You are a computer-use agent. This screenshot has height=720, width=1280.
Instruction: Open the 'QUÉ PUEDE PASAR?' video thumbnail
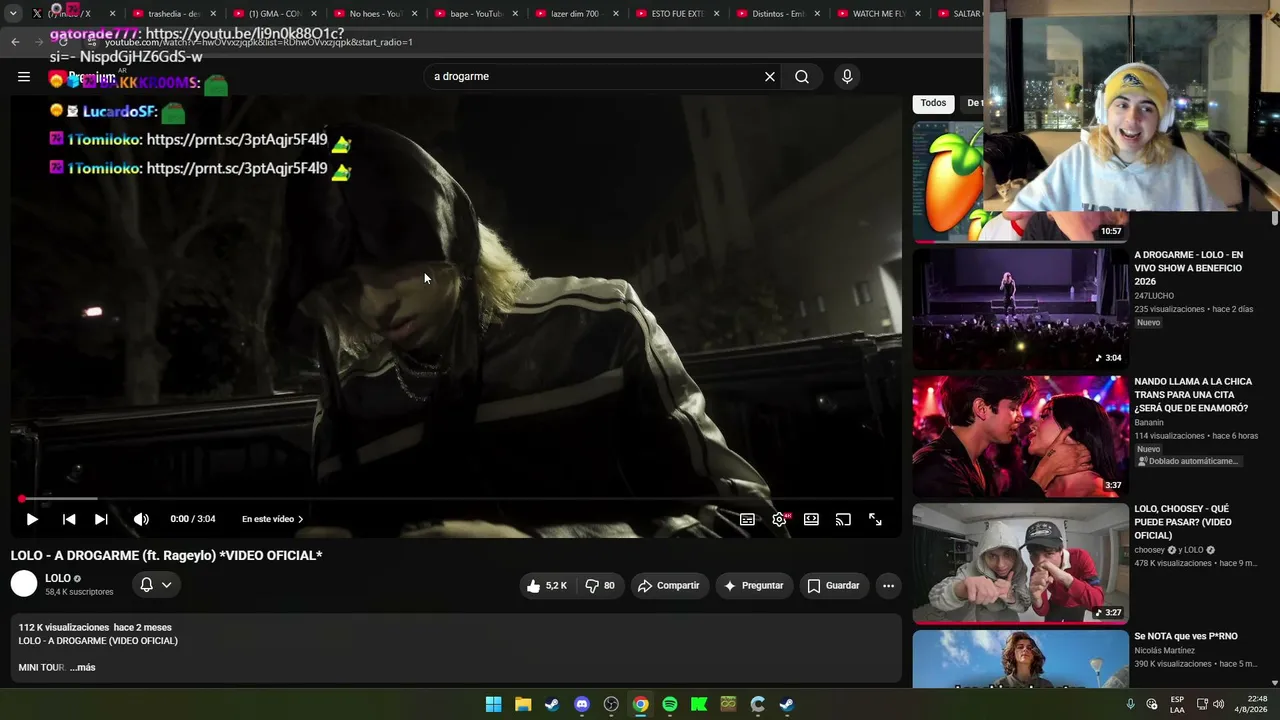coord(1020,563)
